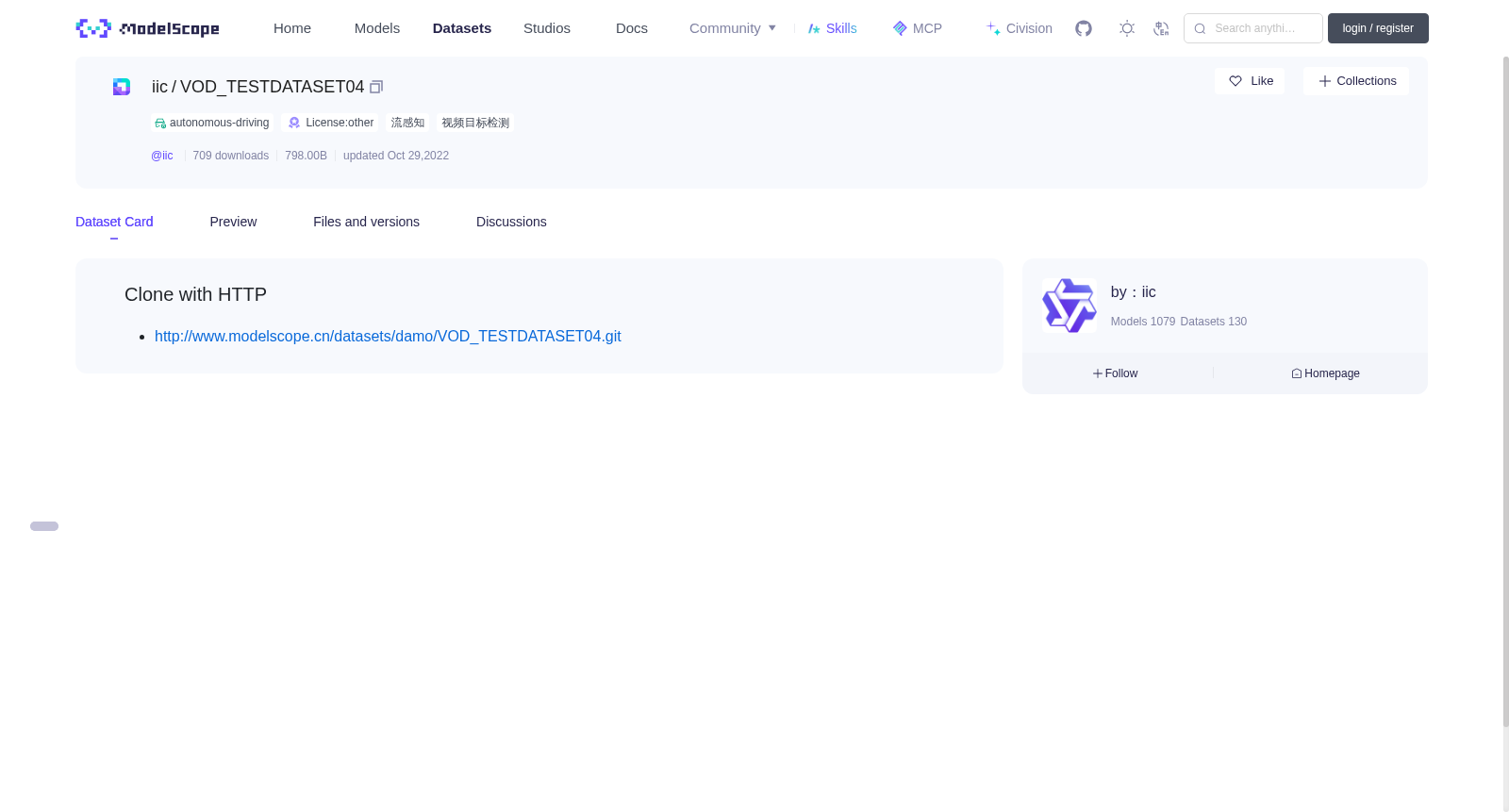1509x812 pixels.
Task: Open the iic Homepage
Action: tap(1325, 373)
